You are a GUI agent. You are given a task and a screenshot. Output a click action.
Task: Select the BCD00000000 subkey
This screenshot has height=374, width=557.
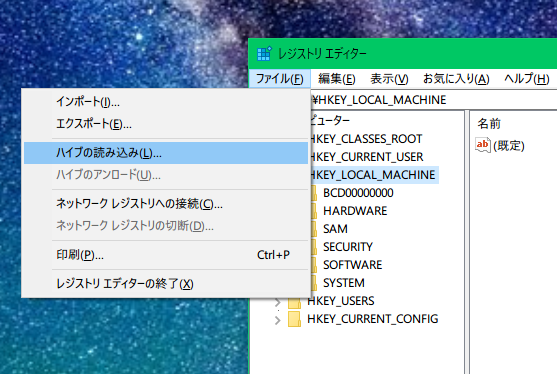358,193
